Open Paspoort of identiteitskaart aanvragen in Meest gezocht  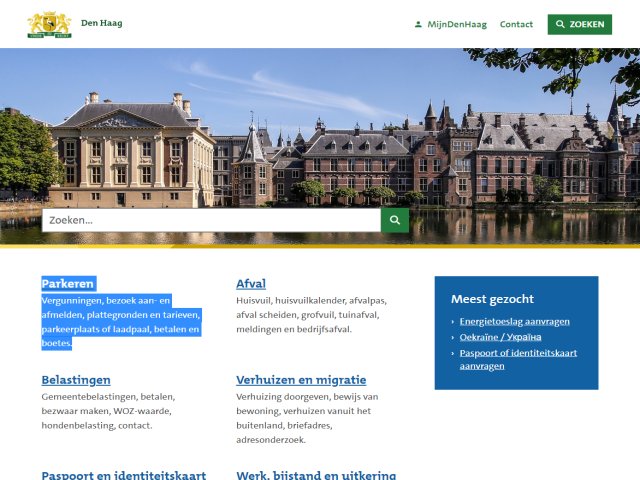click(518, 359)
